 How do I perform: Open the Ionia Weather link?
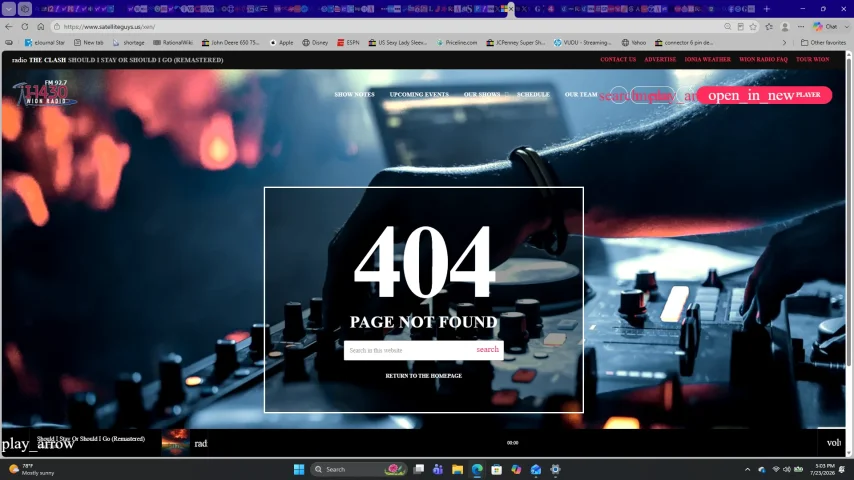click(x=707, y=59)
